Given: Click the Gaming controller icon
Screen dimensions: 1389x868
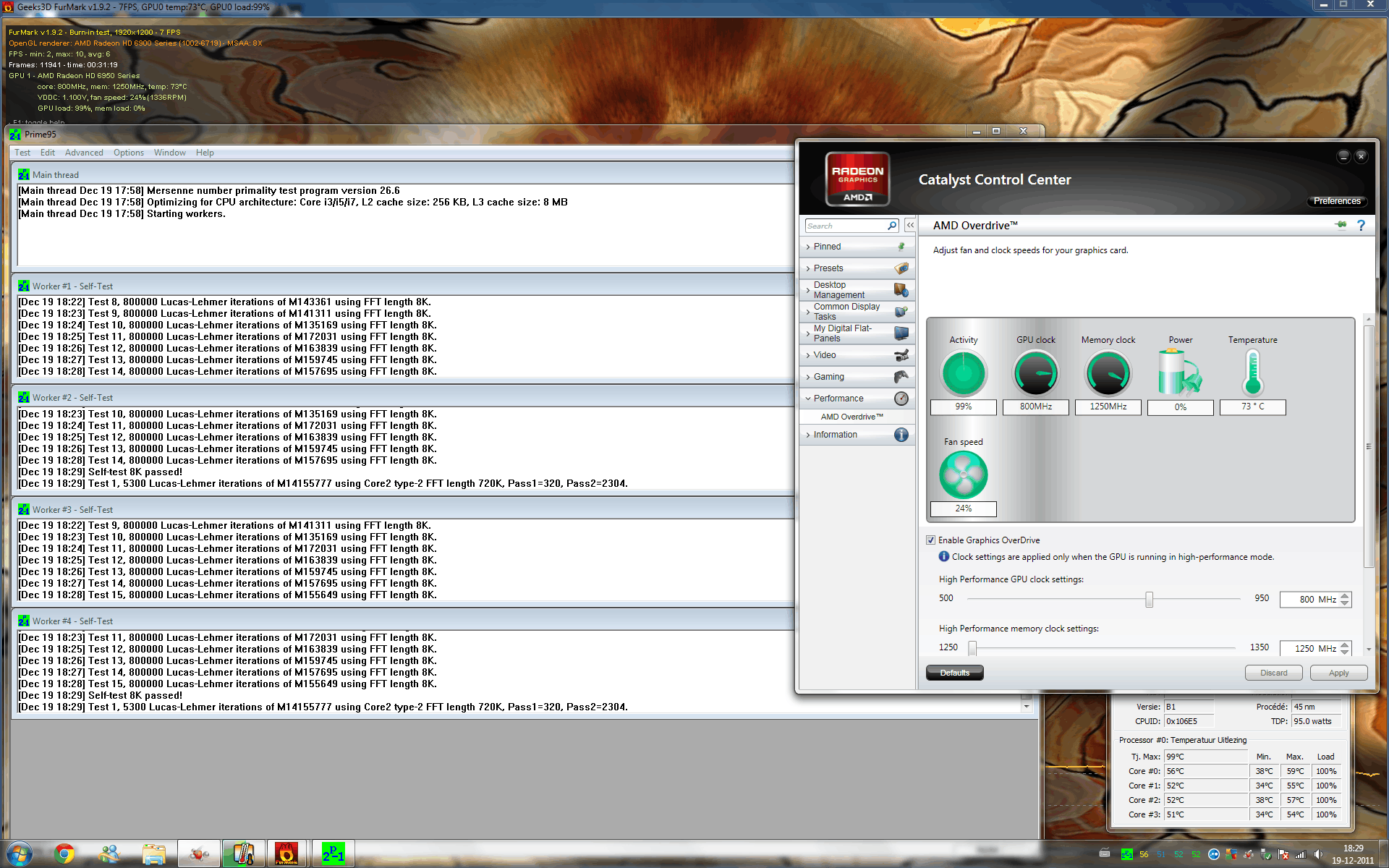Looking at the screenshot, I should (x=901, y=377).
